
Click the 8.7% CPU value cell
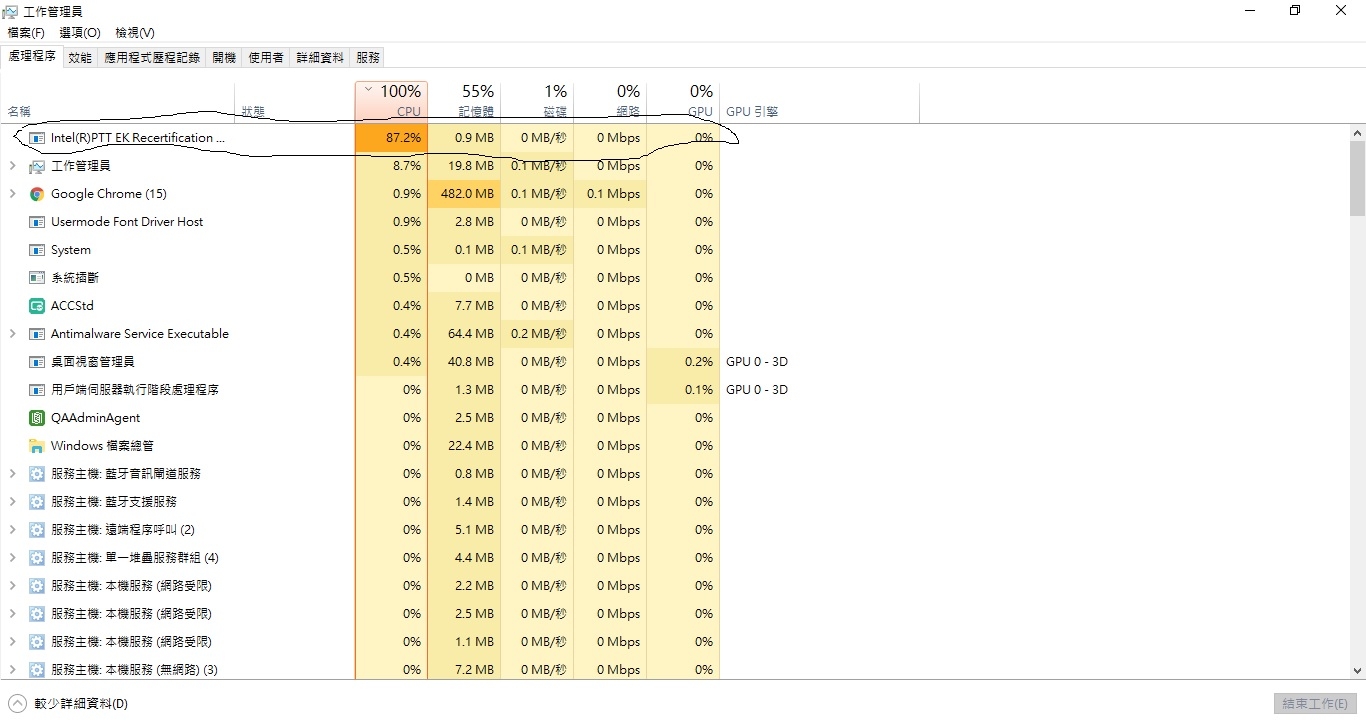[x=391, y=166]
